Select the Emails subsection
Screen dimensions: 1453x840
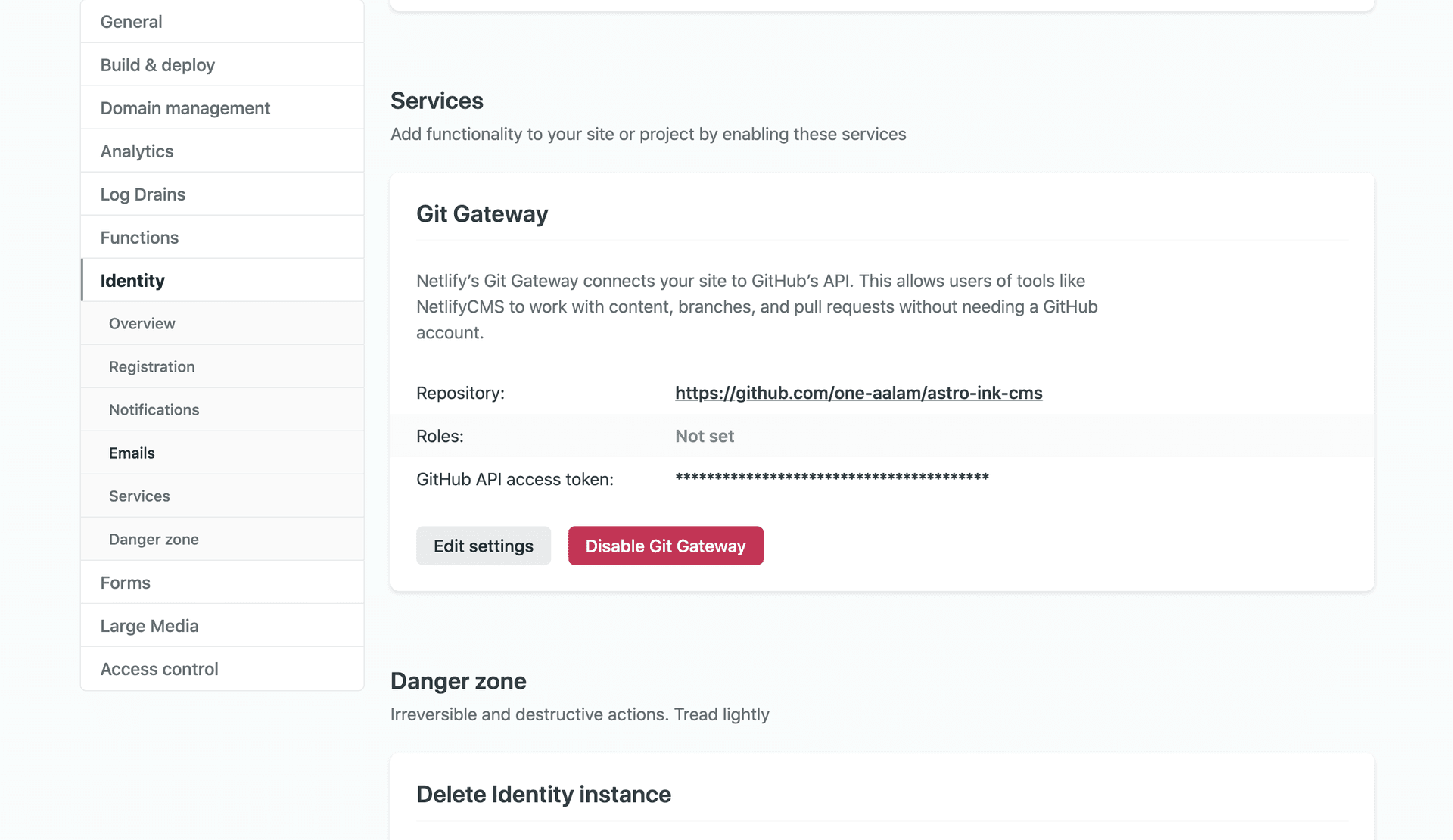coord(222,453)
